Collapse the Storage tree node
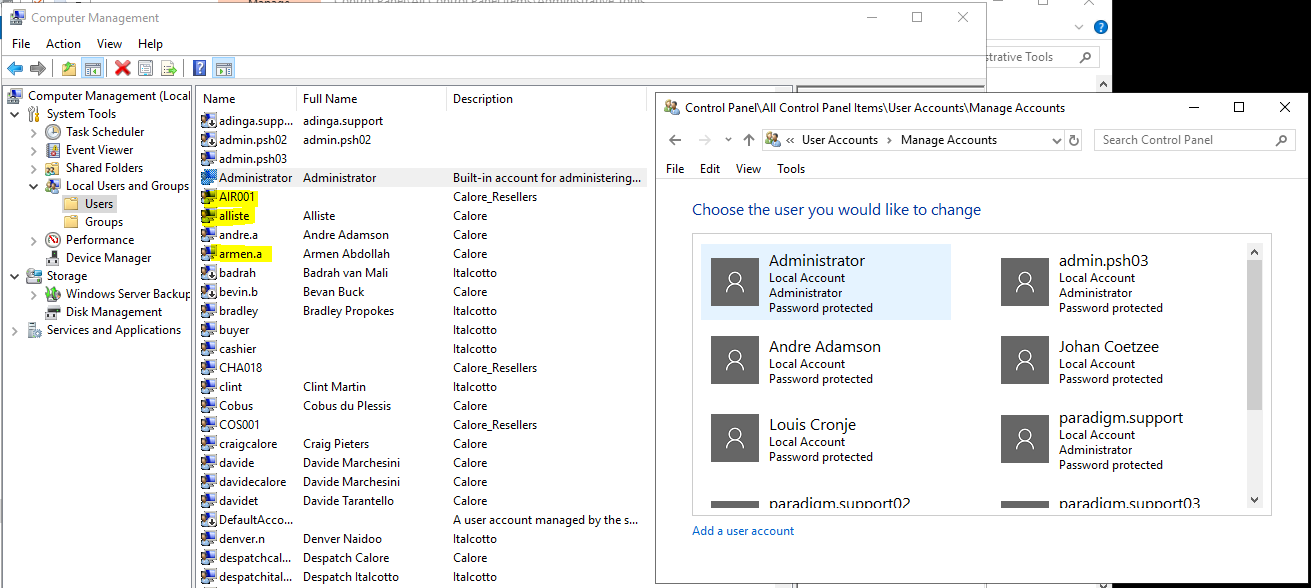Image resolution: width=1311 pixels, height=588 pixels. click(15, 276)
